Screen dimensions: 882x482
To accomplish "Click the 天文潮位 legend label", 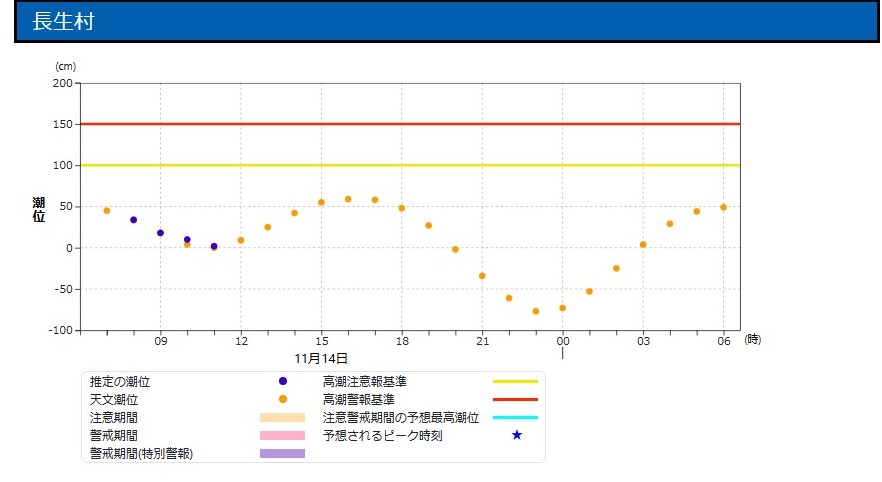I will pyautogui.click(x=114, y=400).
